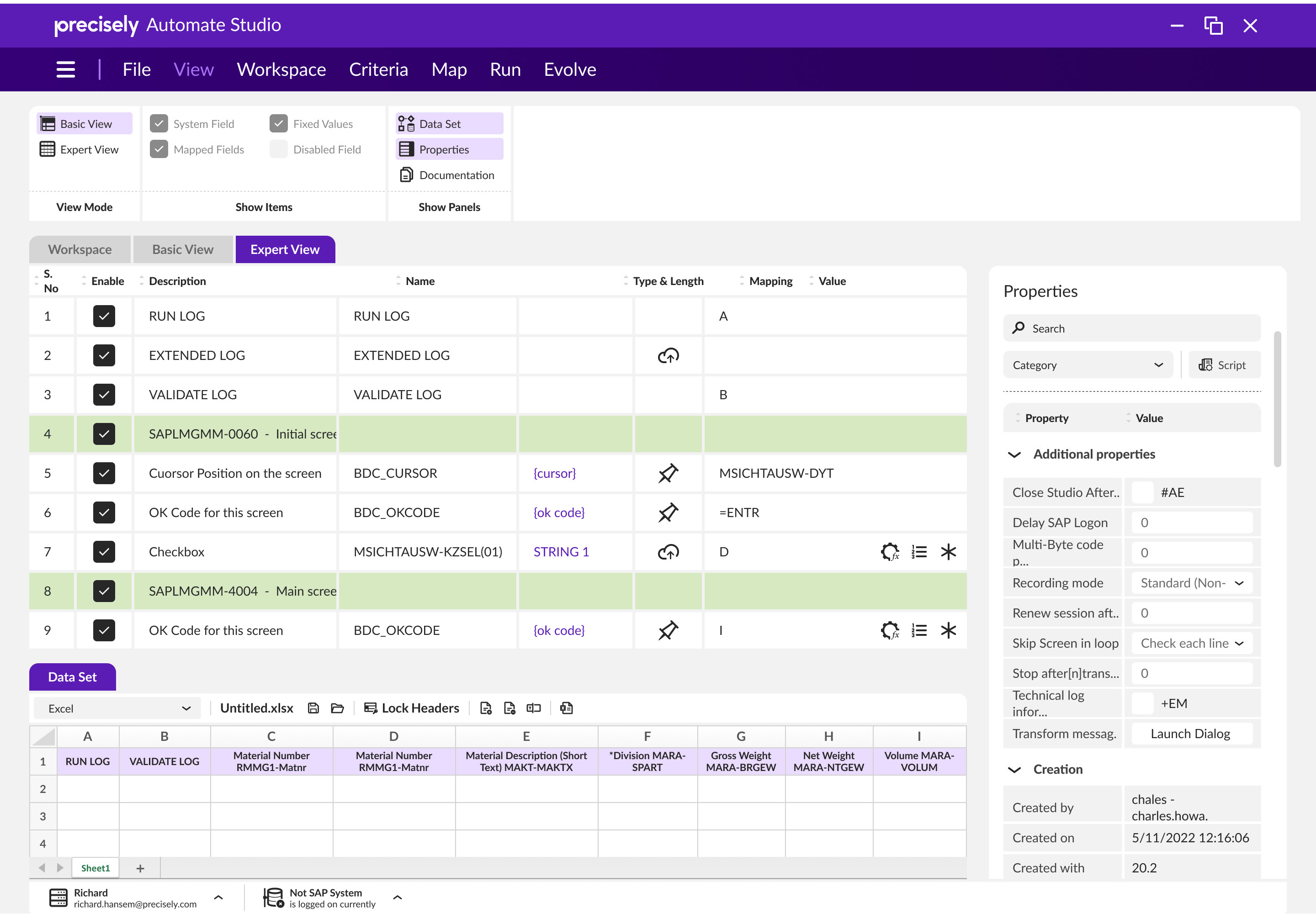Open the formula gear icon on row 9
The image size is (1316, 914).
tap(890, 630)
